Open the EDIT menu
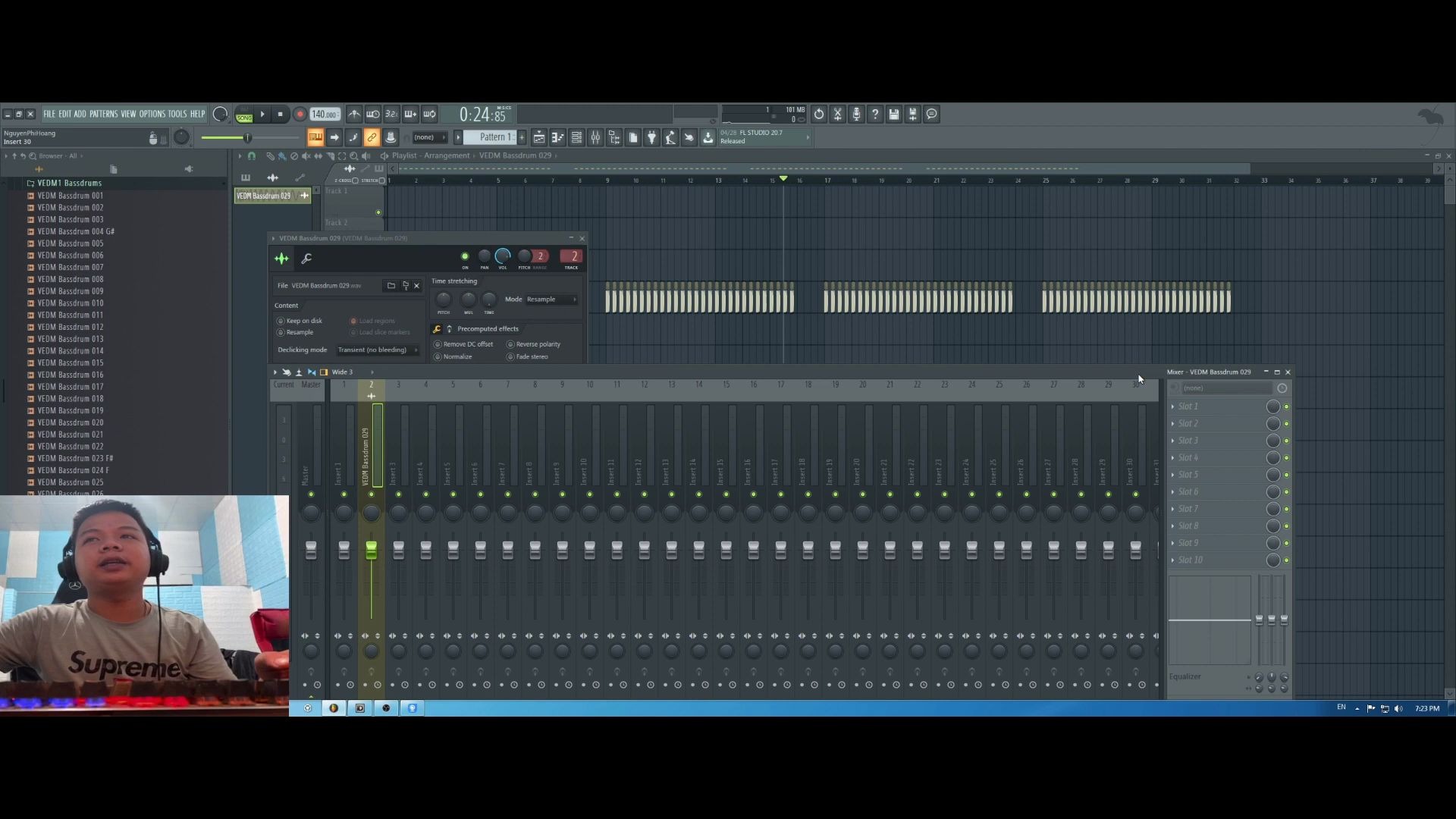Screen dimensions: 1456x819 [x=64, y=115]
